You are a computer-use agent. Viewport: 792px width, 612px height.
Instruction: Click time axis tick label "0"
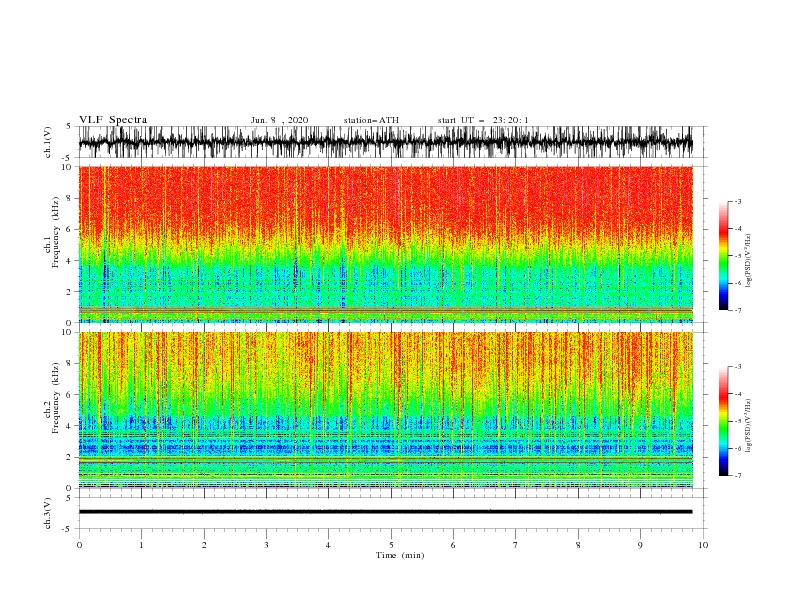tap(79, 545)
